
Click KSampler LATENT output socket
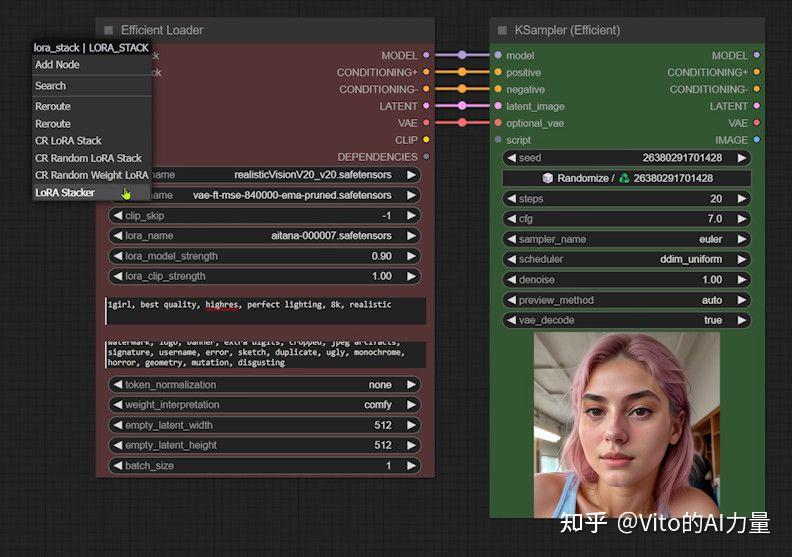(757, 106)
